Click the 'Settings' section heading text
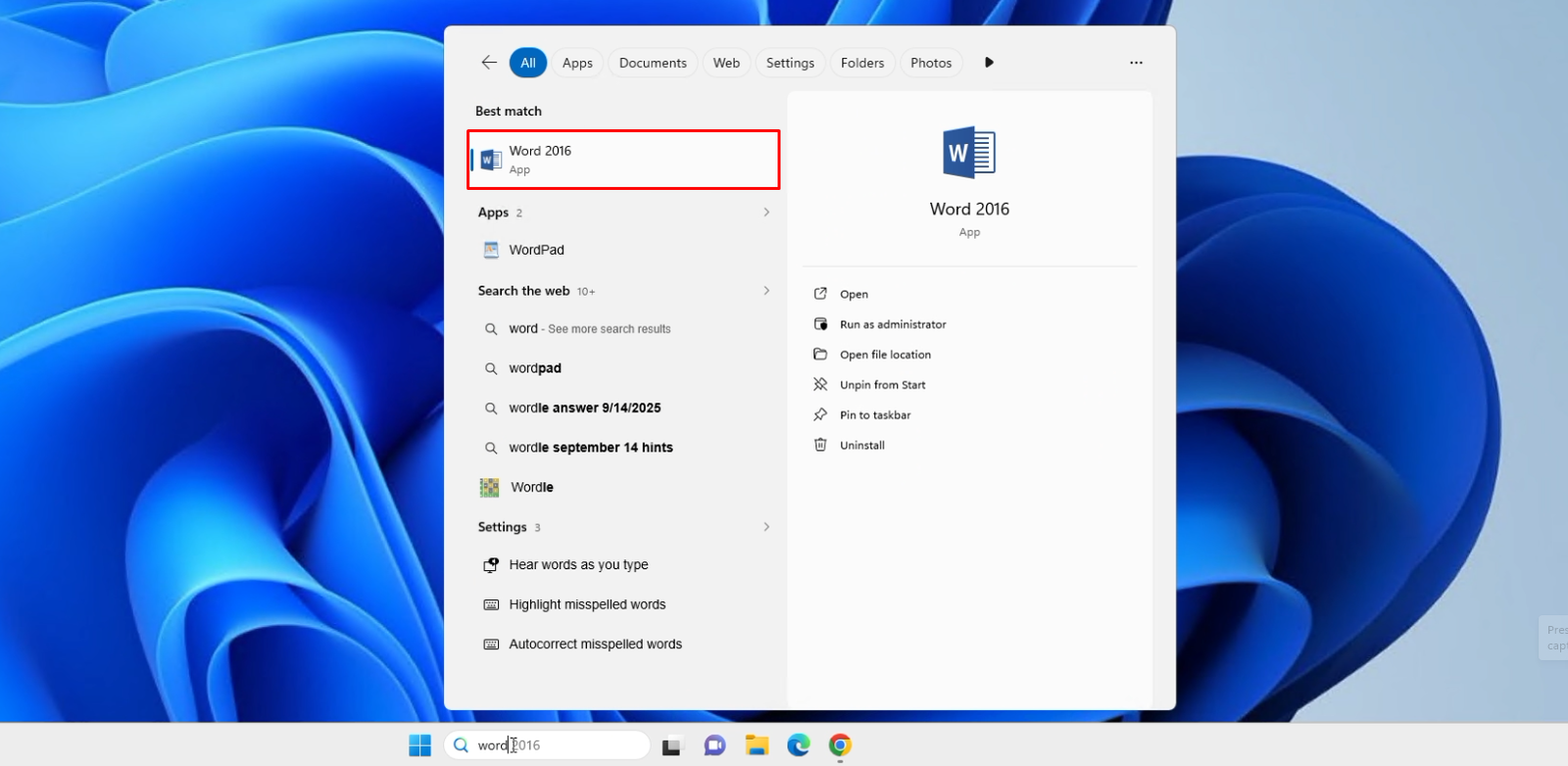 point(502,527)
